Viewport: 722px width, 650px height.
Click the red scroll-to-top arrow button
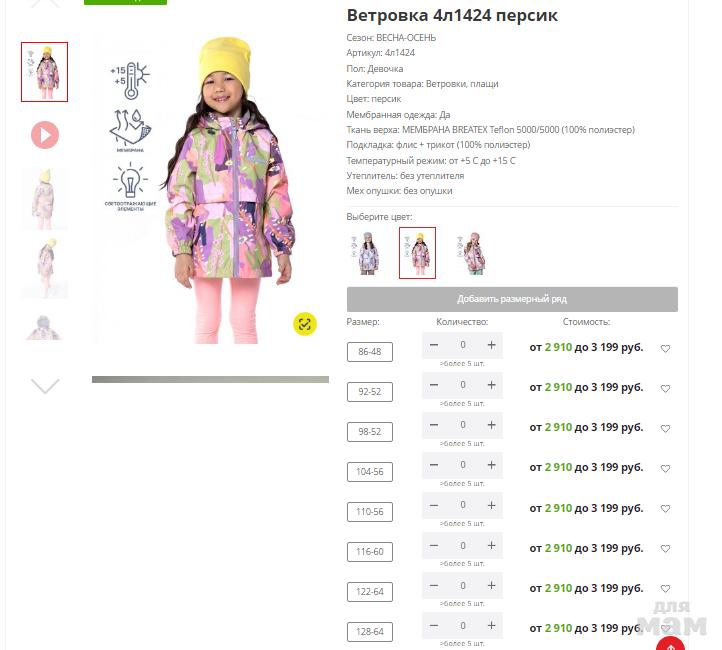pyautogui.click(x=670, y=644)
